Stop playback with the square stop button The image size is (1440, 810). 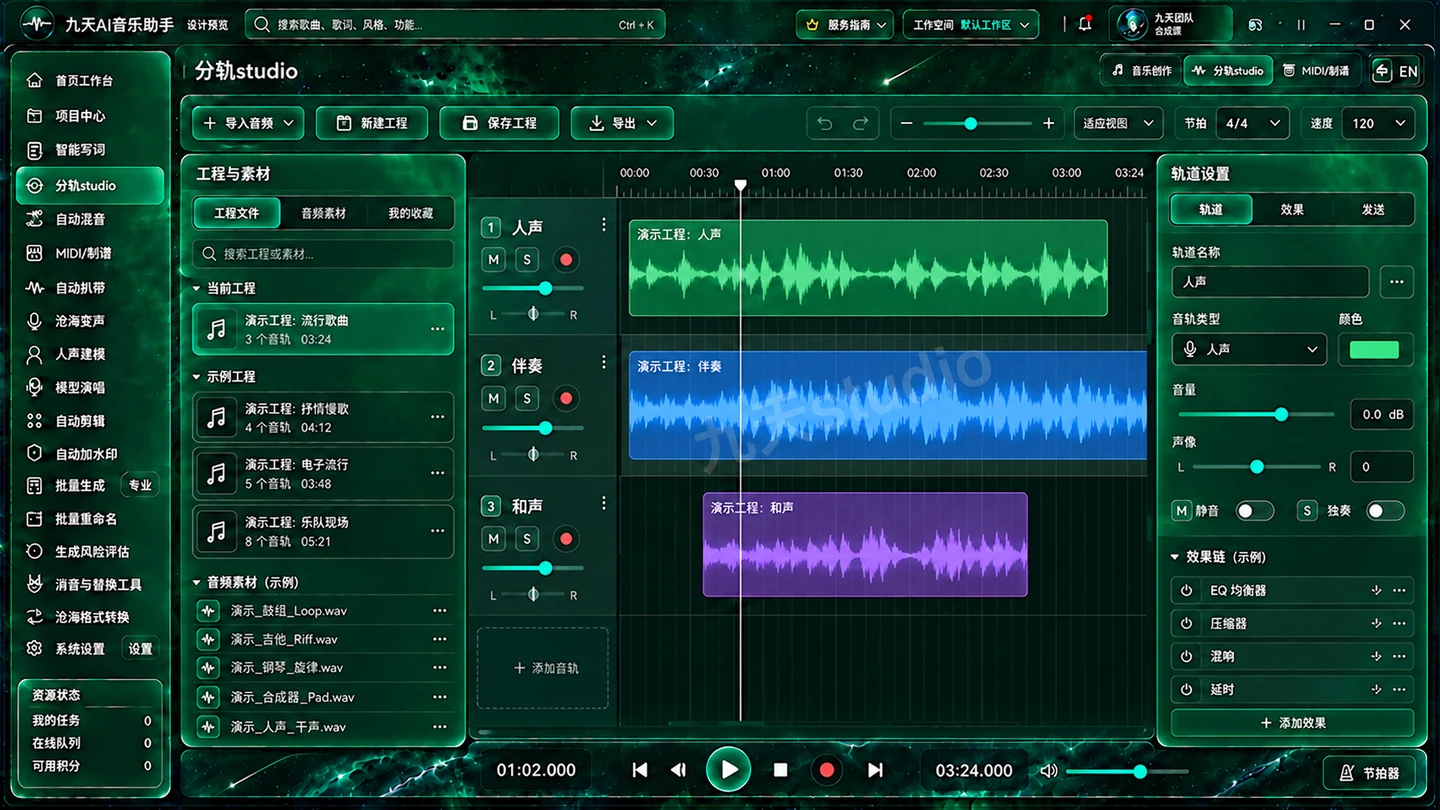(781, 770)
